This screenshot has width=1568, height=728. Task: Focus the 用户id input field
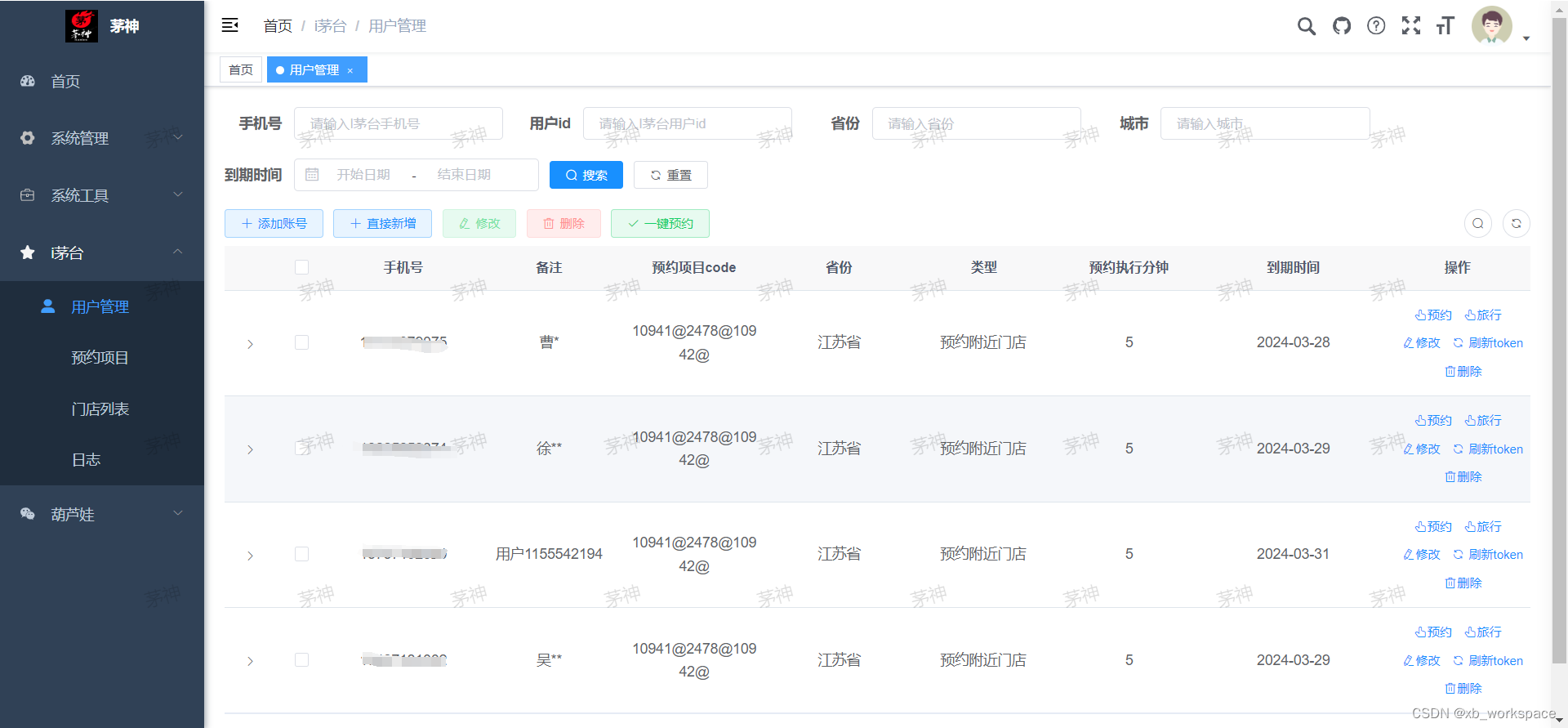(x=688, y=123)
